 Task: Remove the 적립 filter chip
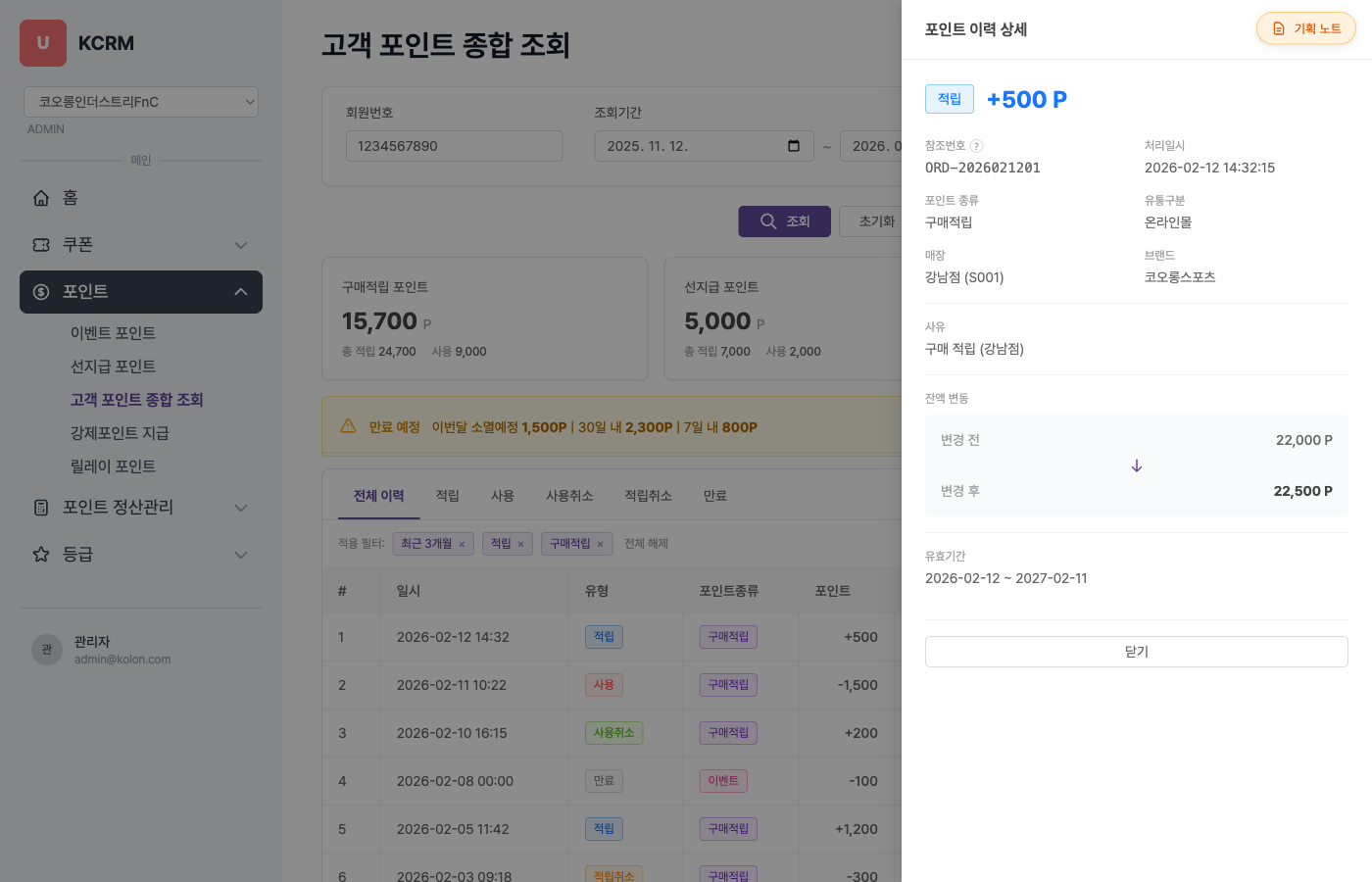click(x=520, y=544)
